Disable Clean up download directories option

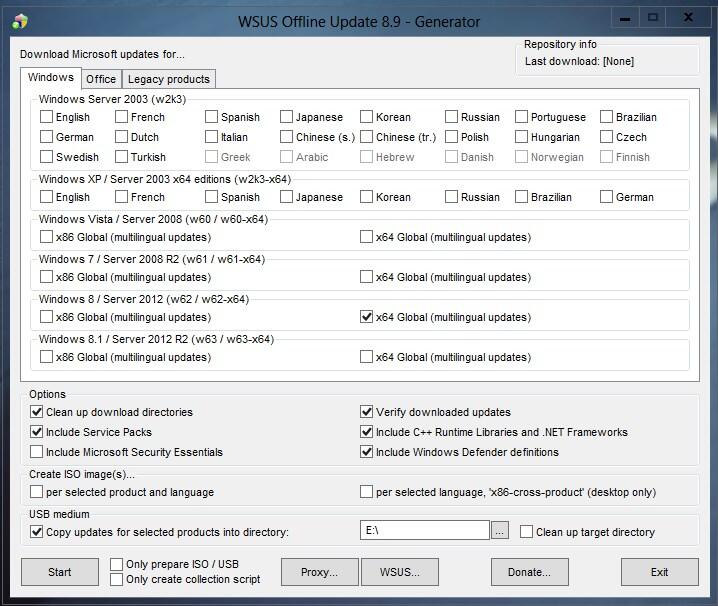tap(37, 412)
